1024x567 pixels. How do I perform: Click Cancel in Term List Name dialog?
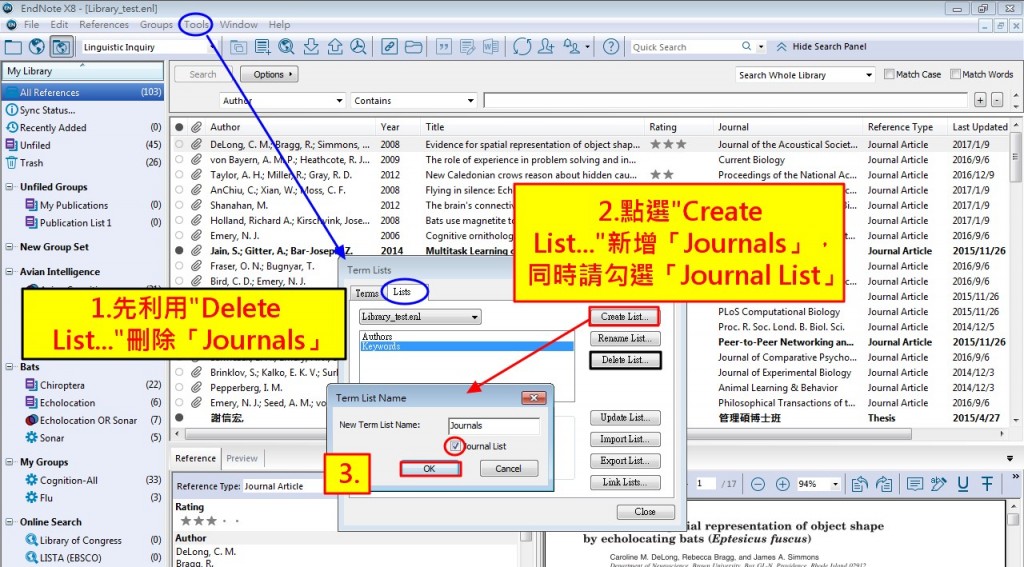pyautogui.click(x=509, y=468)
